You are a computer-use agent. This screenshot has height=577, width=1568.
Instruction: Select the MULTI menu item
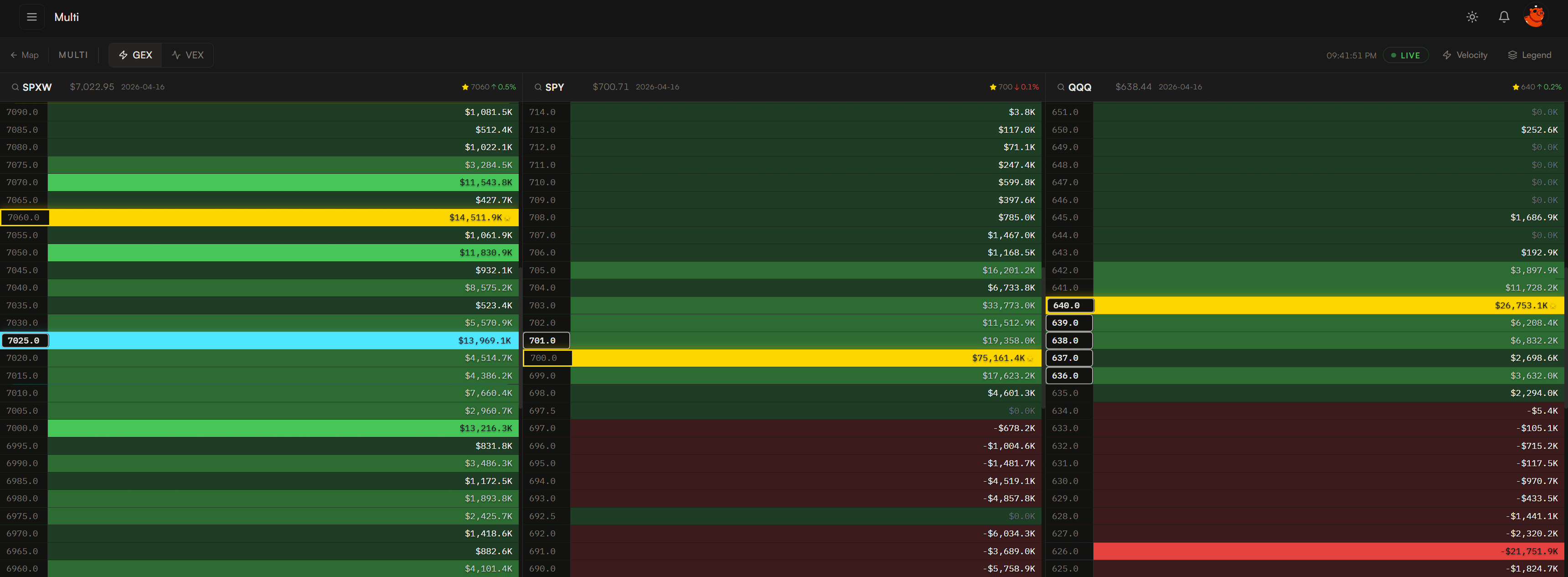[x=73, y=55]
